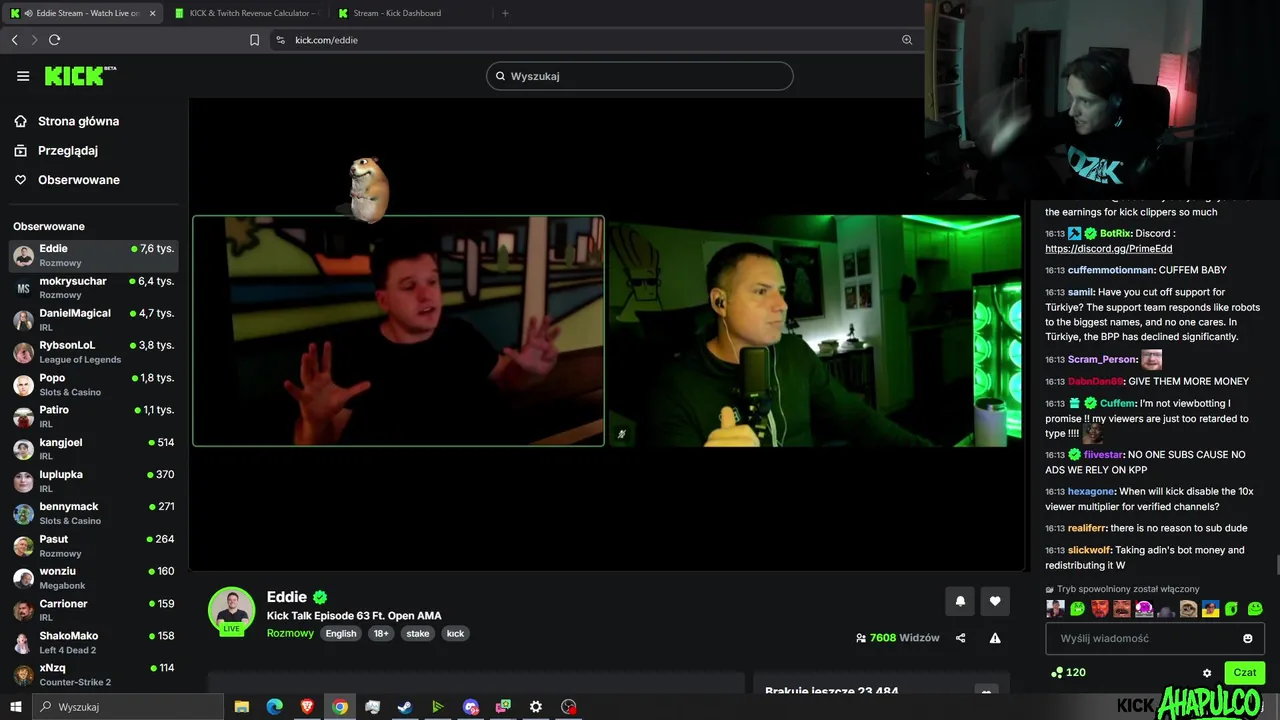Open File Explorer from taskbar
1280x720 pixels.
pyautogui.click(x=242, y=707)
